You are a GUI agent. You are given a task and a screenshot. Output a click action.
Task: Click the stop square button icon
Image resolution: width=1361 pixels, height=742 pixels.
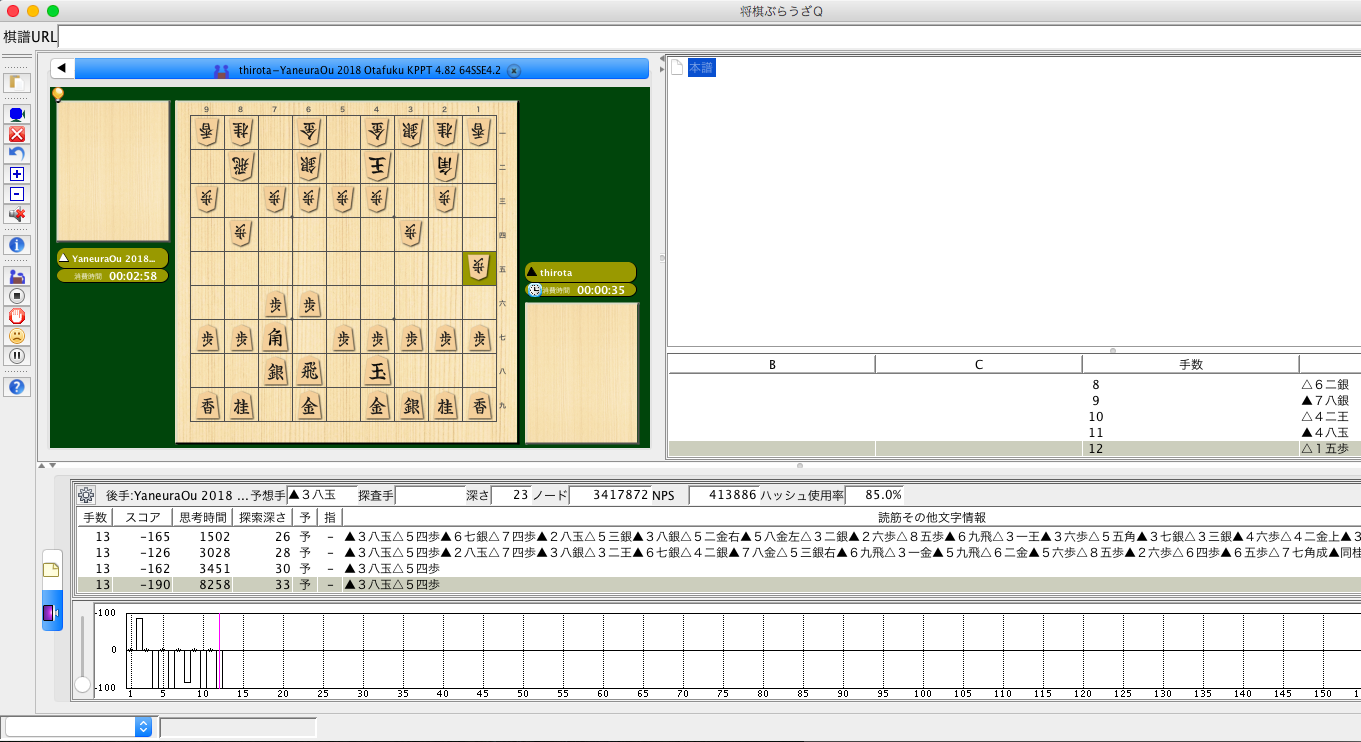[x=17, y=296]
